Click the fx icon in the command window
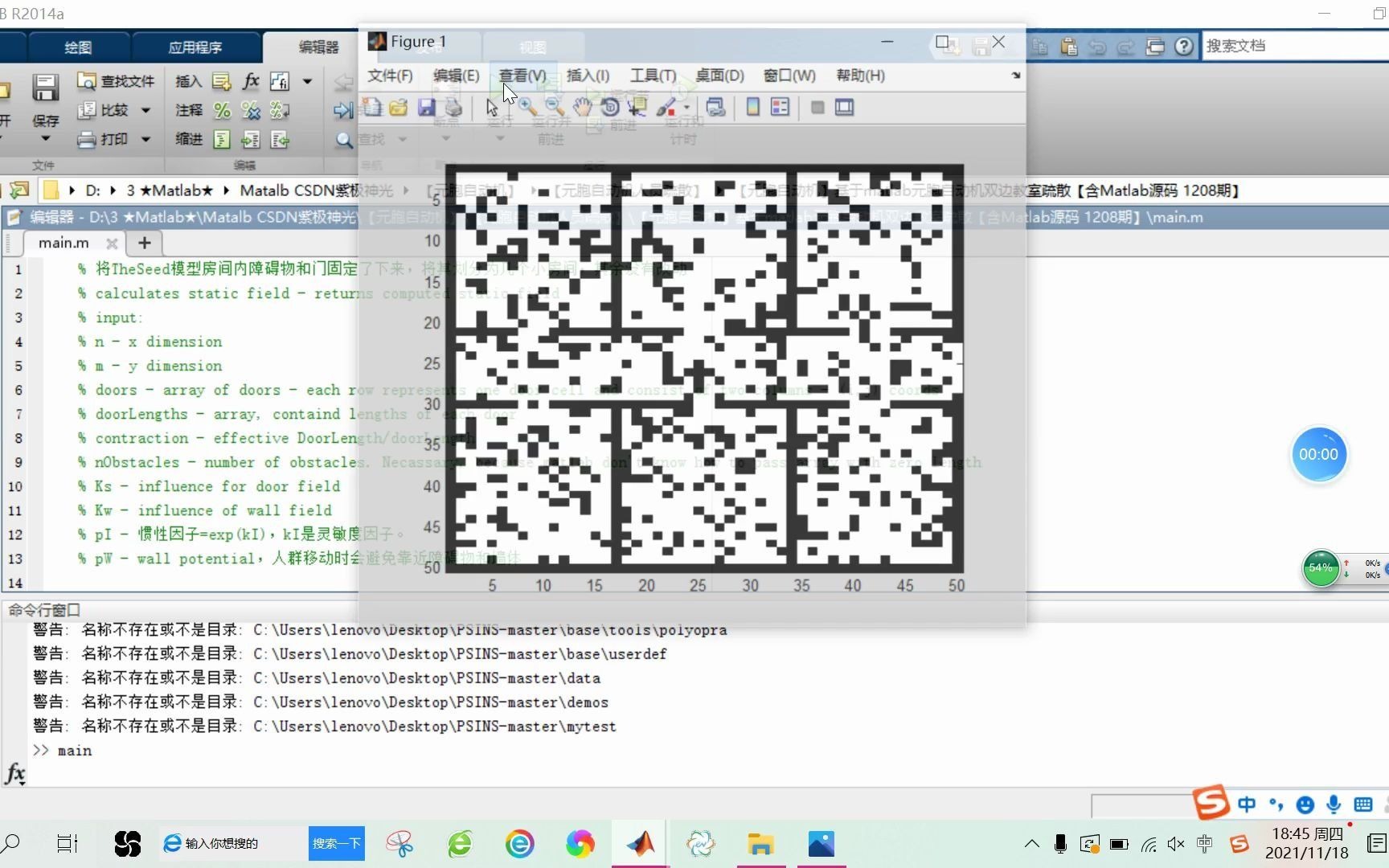 click(x=15, y=774)
